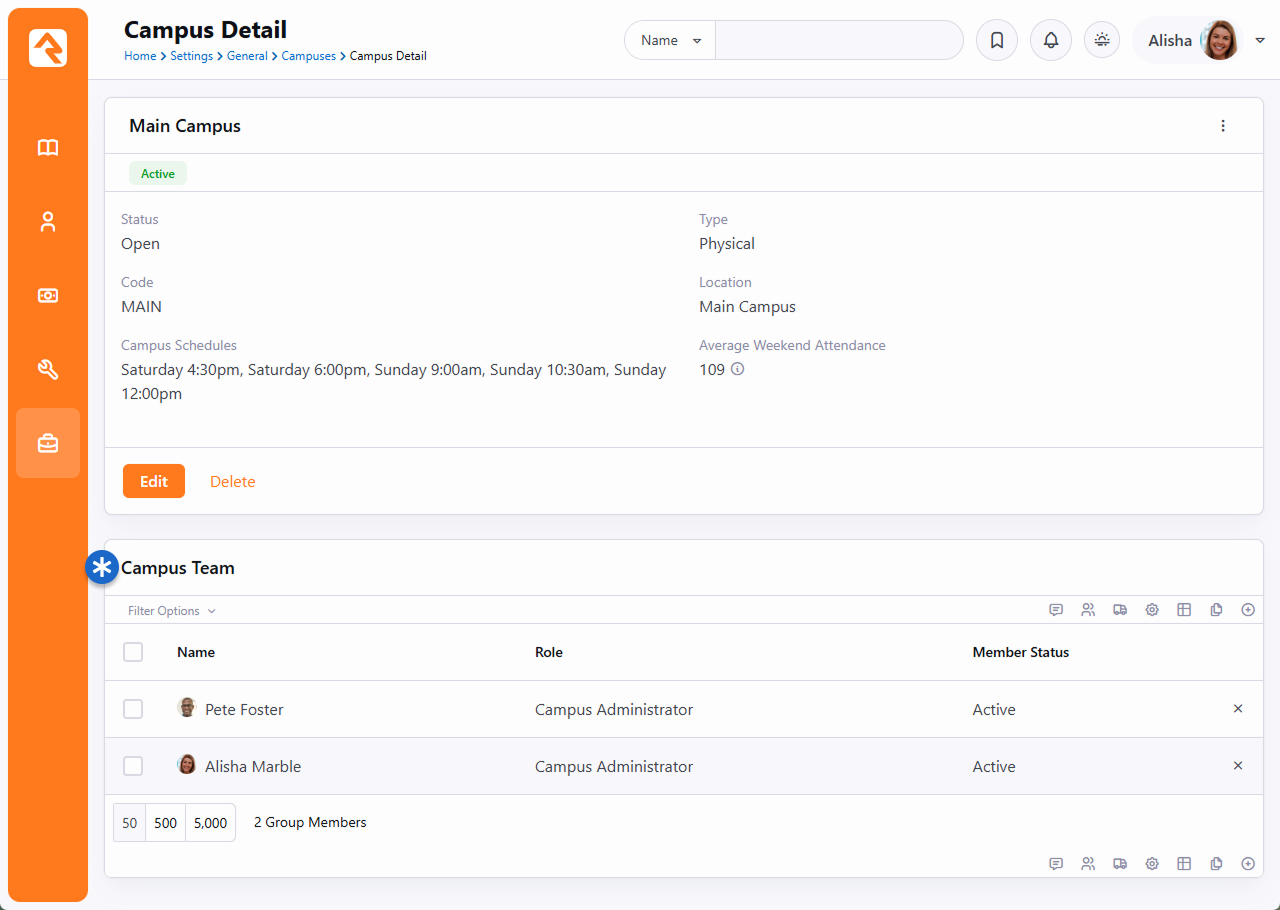Click the add member plus icon above the grid
The width and height of the screenshot is (1280, 910).
coord(1247,610)
